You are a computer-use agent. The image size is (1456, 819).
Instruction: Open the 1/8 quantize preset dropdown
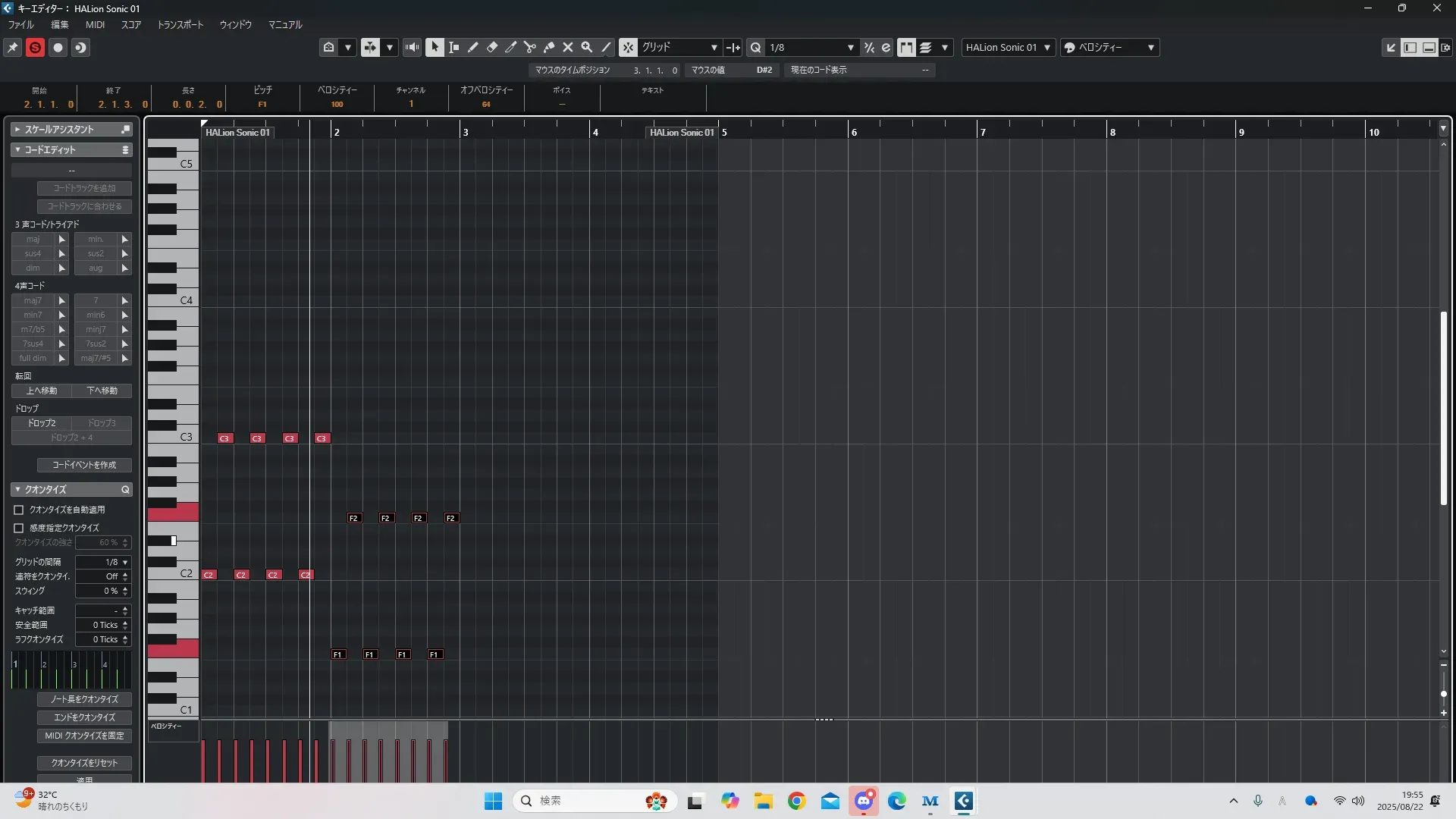[811, 47]
